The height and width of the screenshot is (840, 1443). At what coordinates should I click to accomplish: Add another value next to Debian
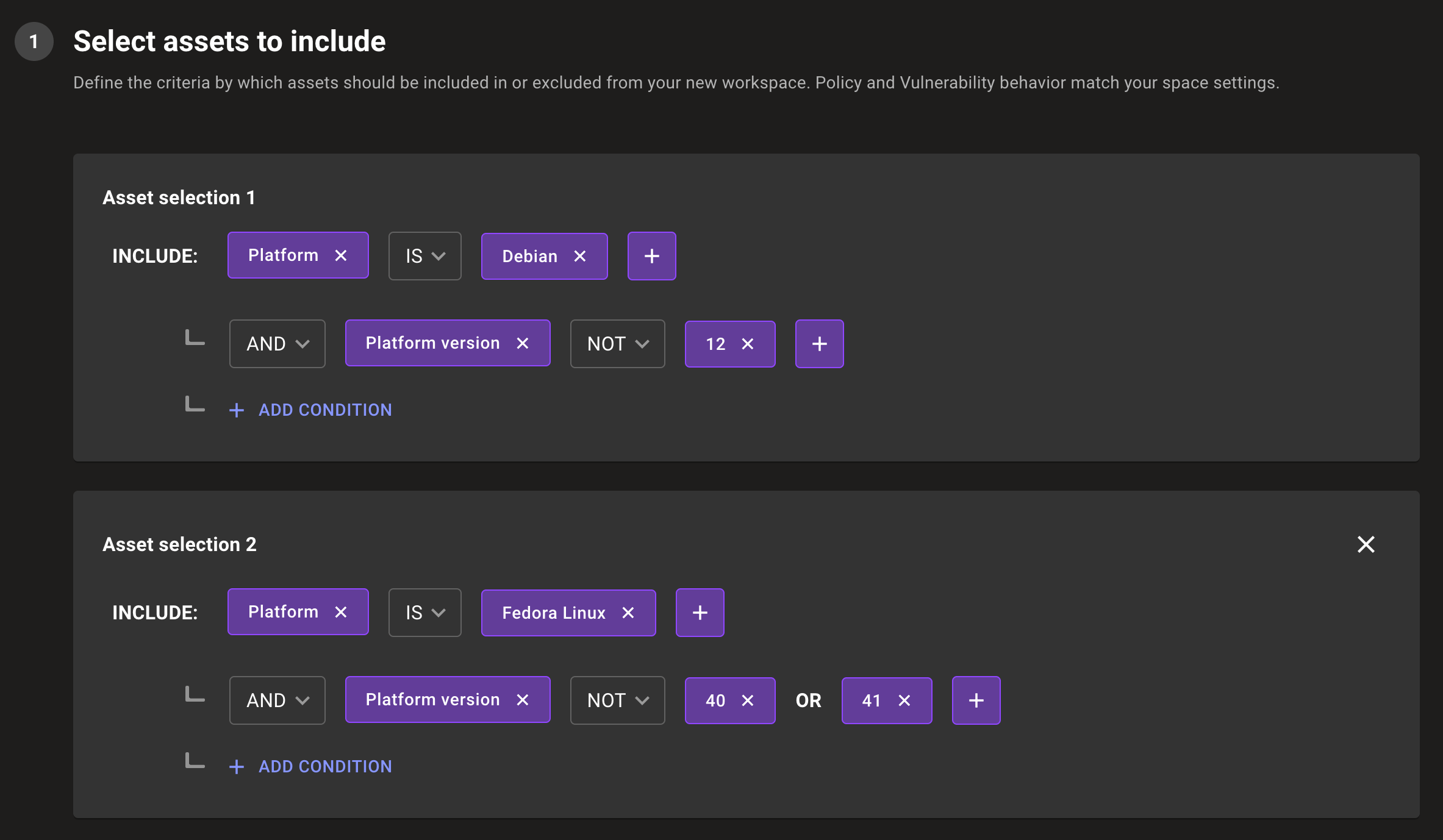point(651,256)
